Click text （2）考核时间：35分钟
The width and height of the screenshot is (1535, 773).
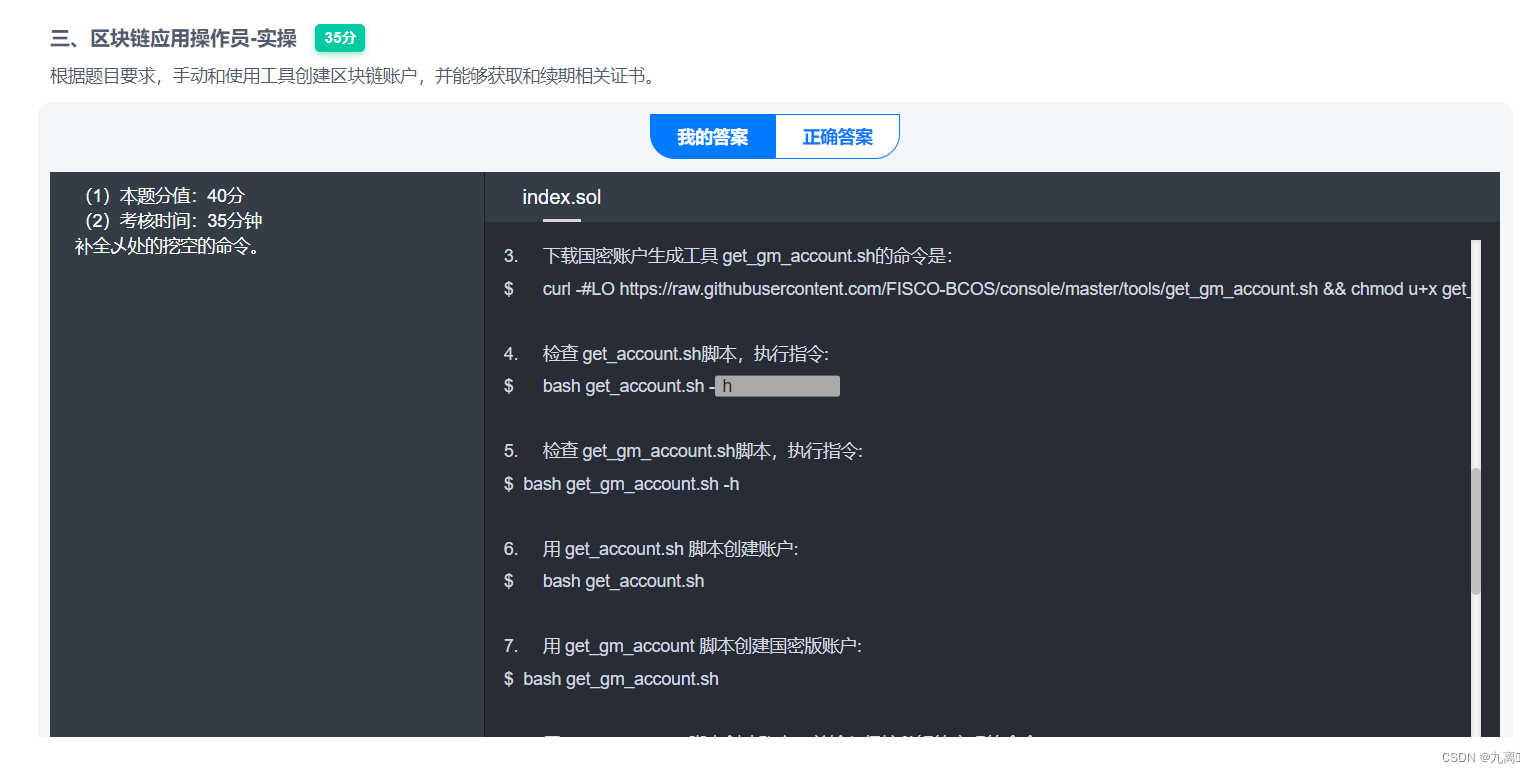(x=169, y=220)
